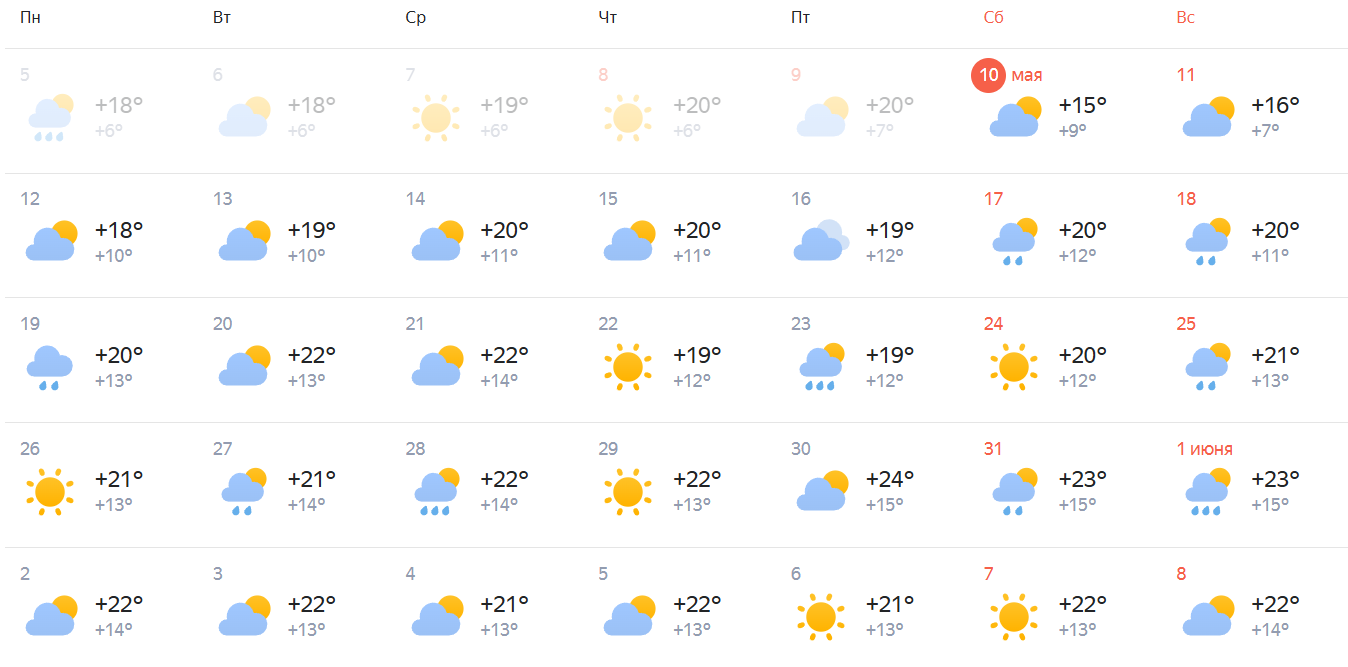Select the highlighted date 10 мая

click(x=988, y=75)
